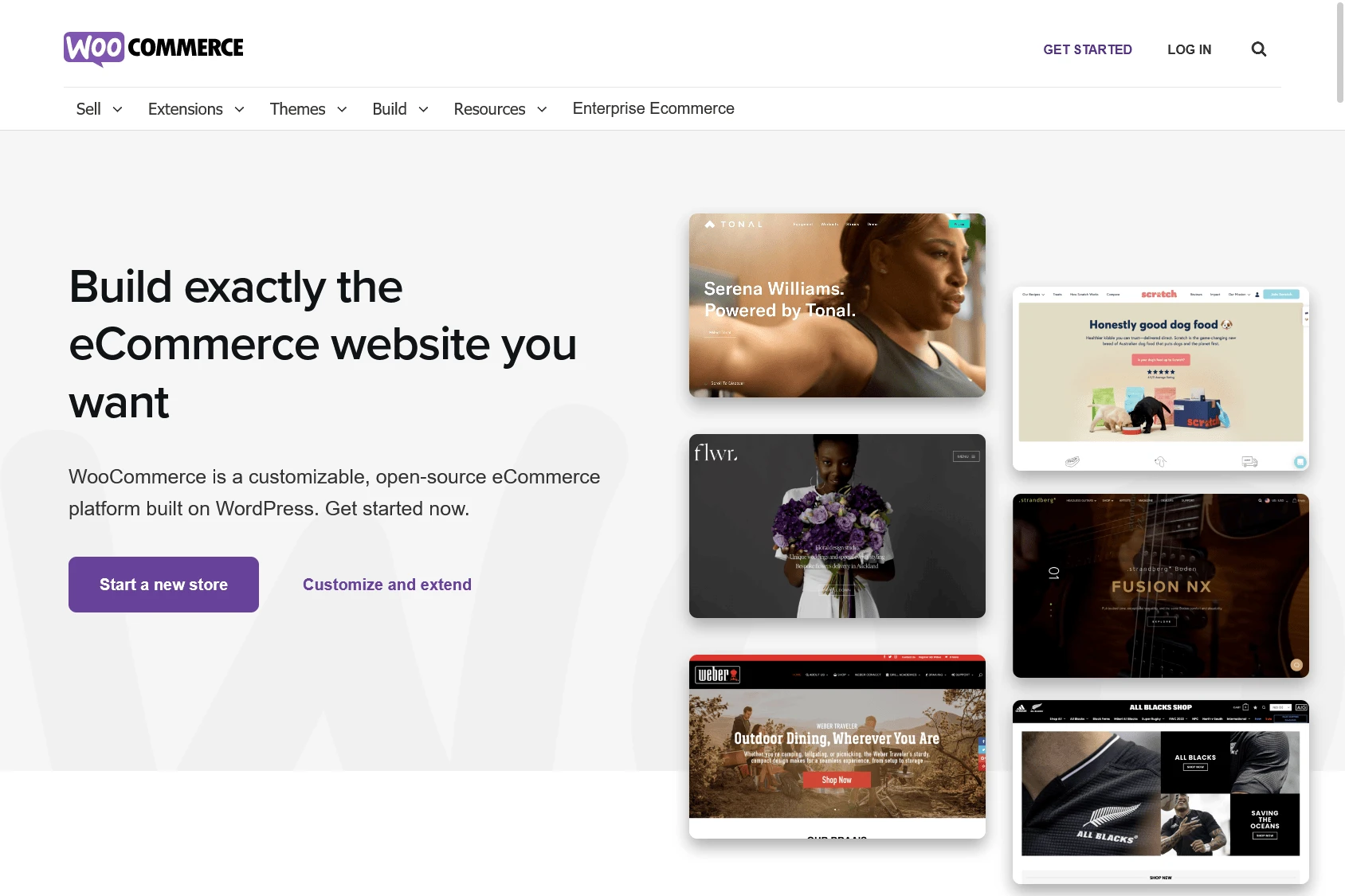This screenshot has width=1345, height=896.
Task: Open the Resources menu
Action: (x=500, y=109)
